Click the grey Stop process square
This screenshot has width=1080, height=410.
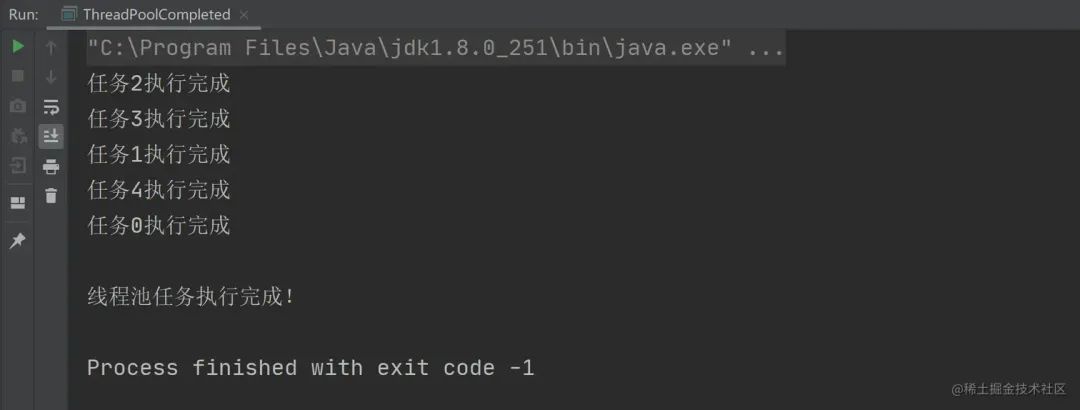19,76
